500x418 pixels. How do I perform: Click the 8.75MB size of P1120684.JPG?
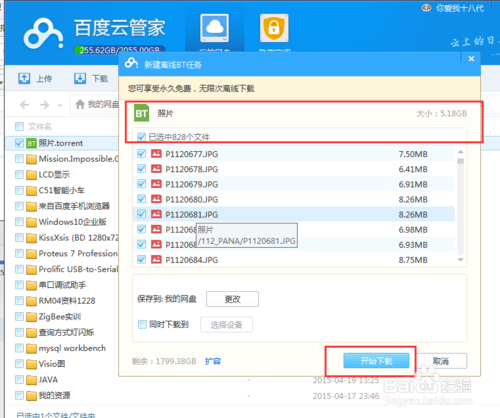pyautogui.click(x=413, y=260)
